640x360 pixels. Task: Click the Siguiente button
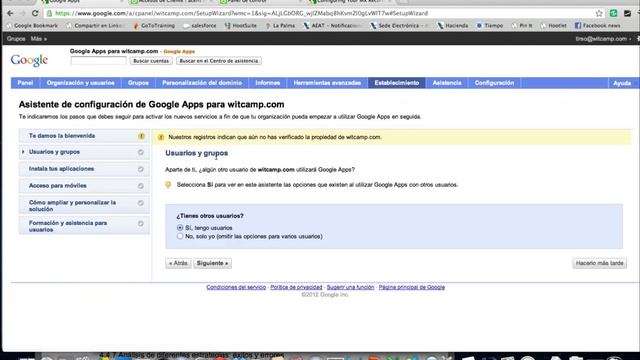tap(212, 263)
